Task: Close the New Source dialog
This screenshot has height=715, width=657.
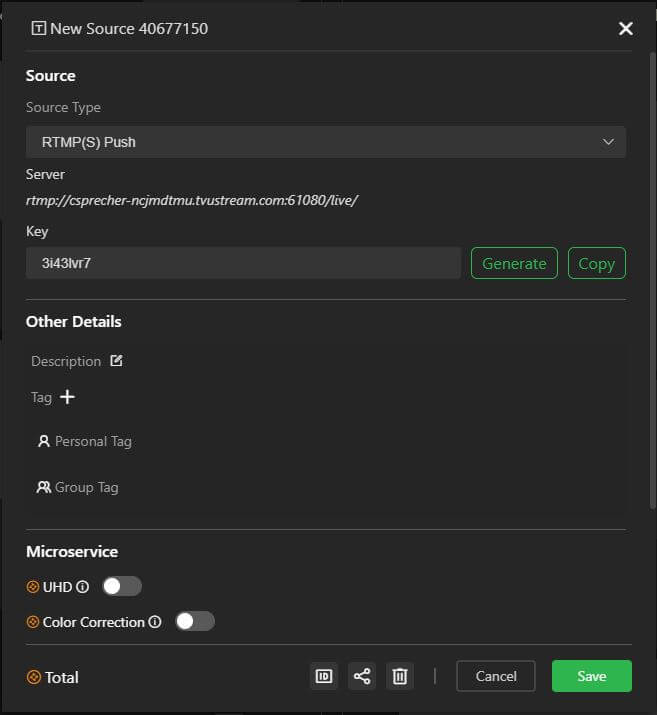Action: click(x=626, y=28)
